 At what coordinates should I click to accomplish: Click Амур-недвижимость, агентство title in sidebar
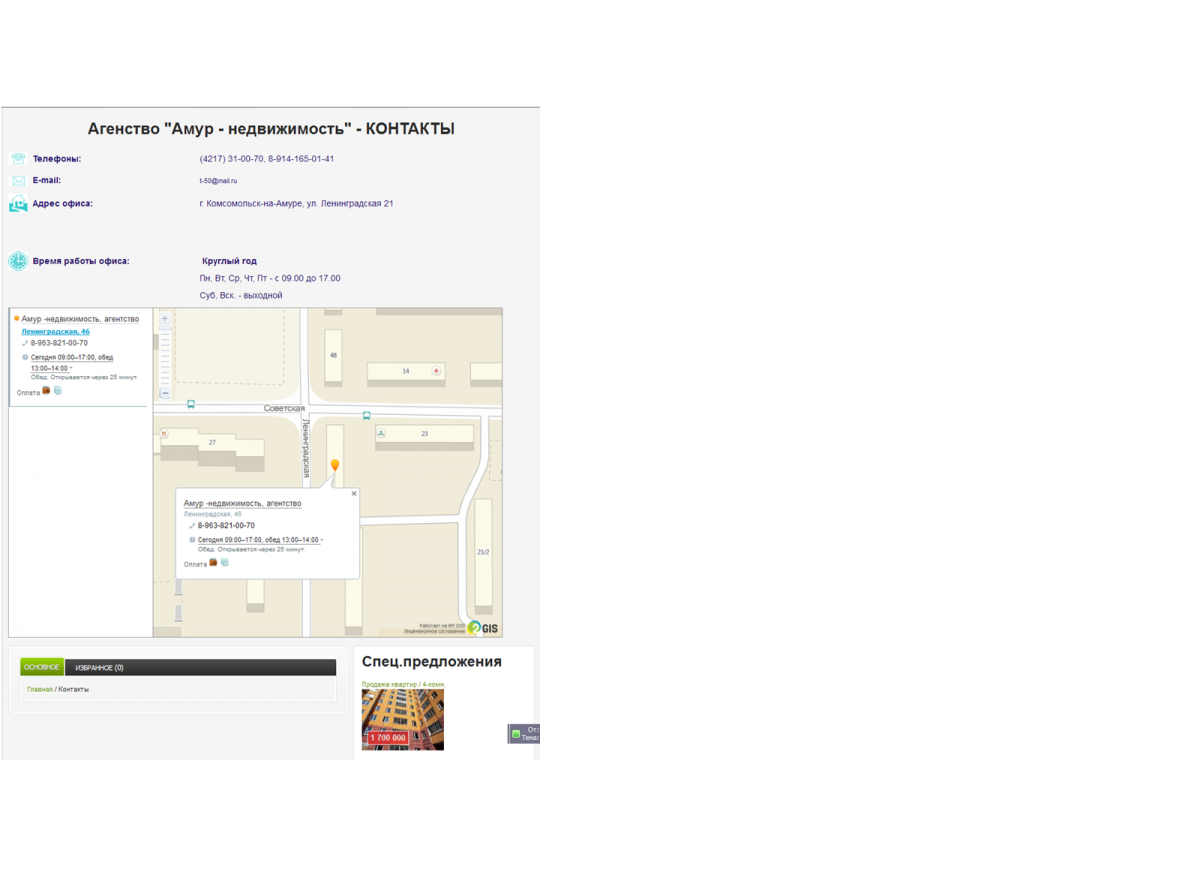(x=80, y=319)
